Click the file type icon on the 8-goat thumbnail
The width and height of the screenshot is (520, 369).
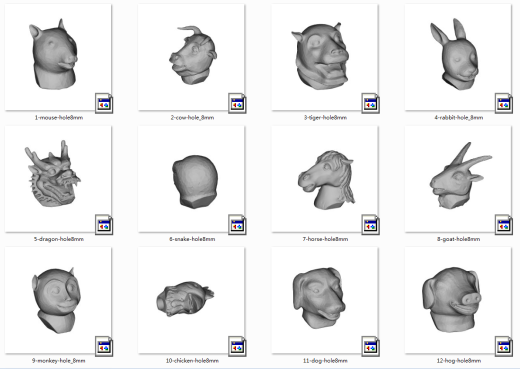click(x=504, y=225)
